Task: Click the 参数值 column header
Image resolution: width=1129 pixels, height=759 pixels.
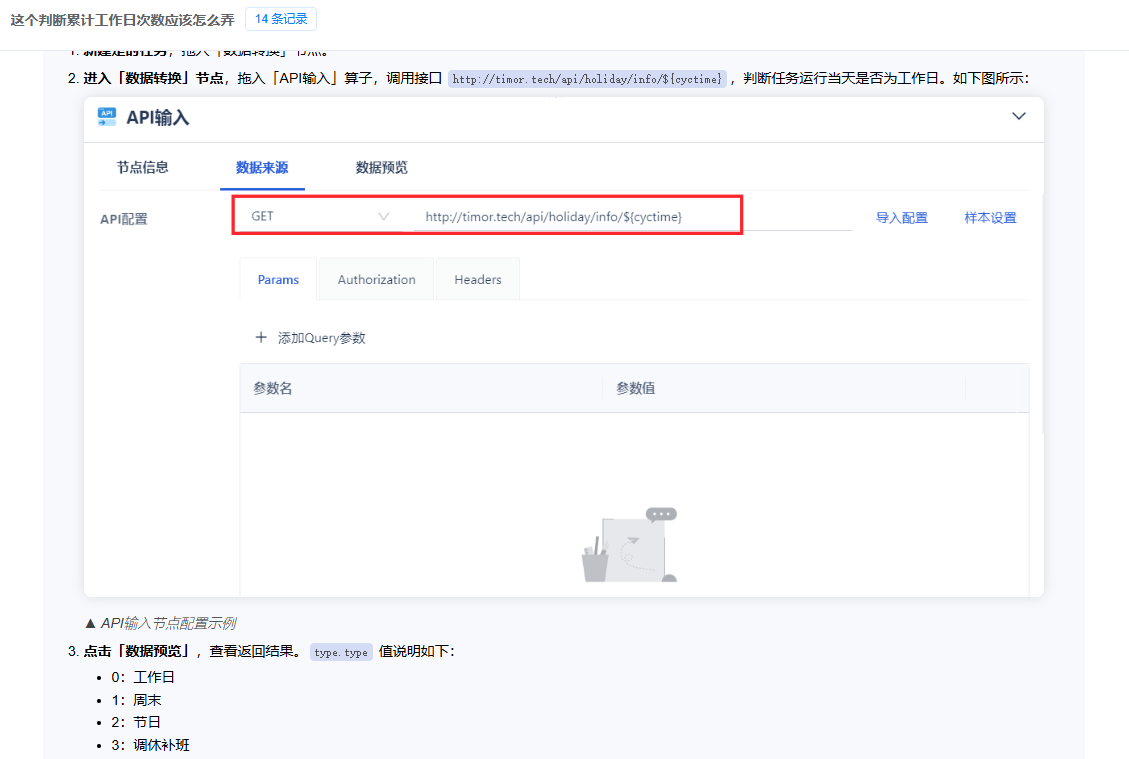Action: coord(635,388)
